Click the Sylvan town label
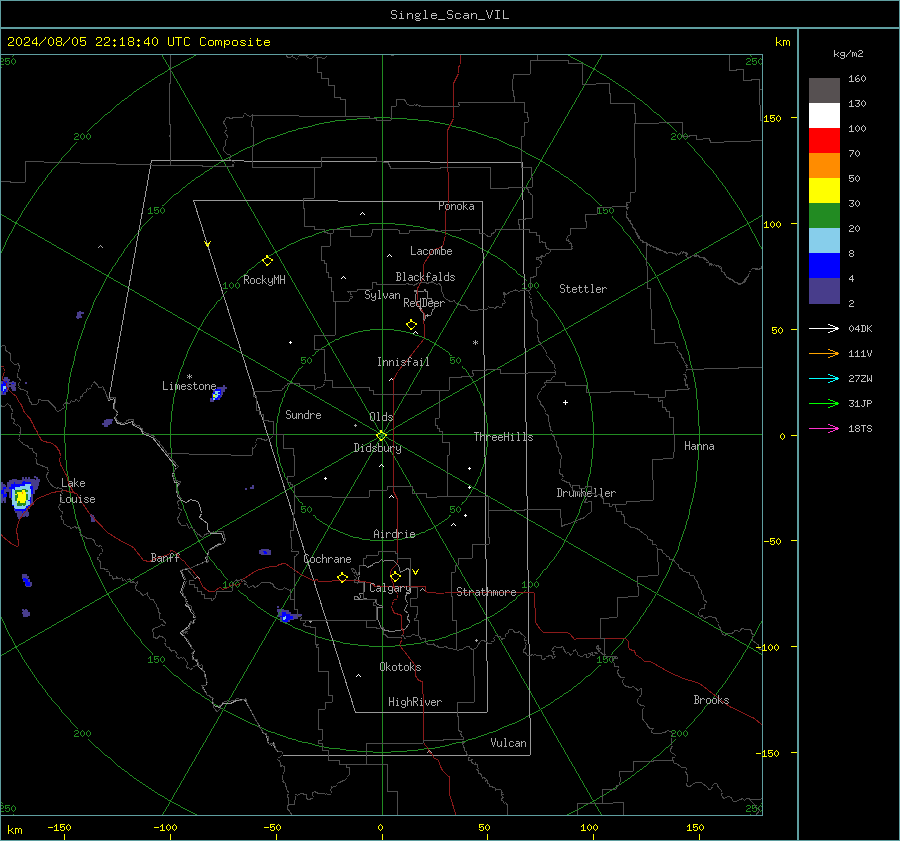This screenshot has height=841, width=900. click(382, 295)
